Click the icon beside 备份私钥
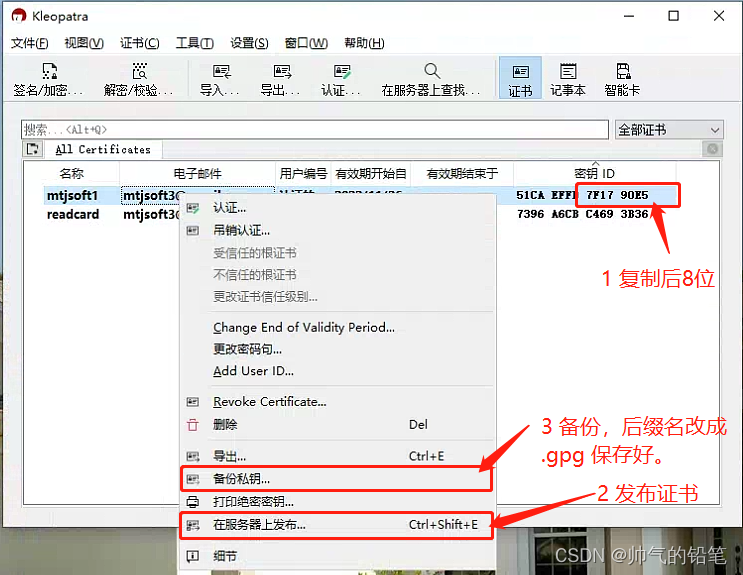Image resolution: width=743 pixels, height=575 pixels. coord(192,479)
